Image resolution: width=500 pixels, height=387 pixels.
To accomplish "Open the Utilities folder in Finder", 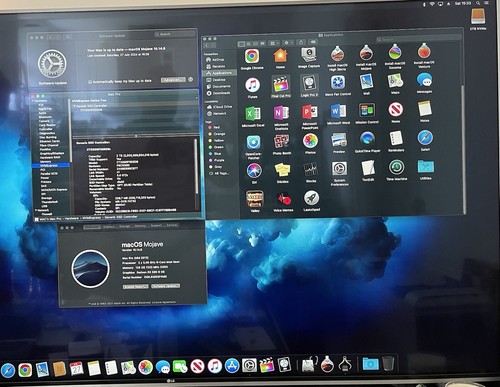I will click(x=426, y=166).
